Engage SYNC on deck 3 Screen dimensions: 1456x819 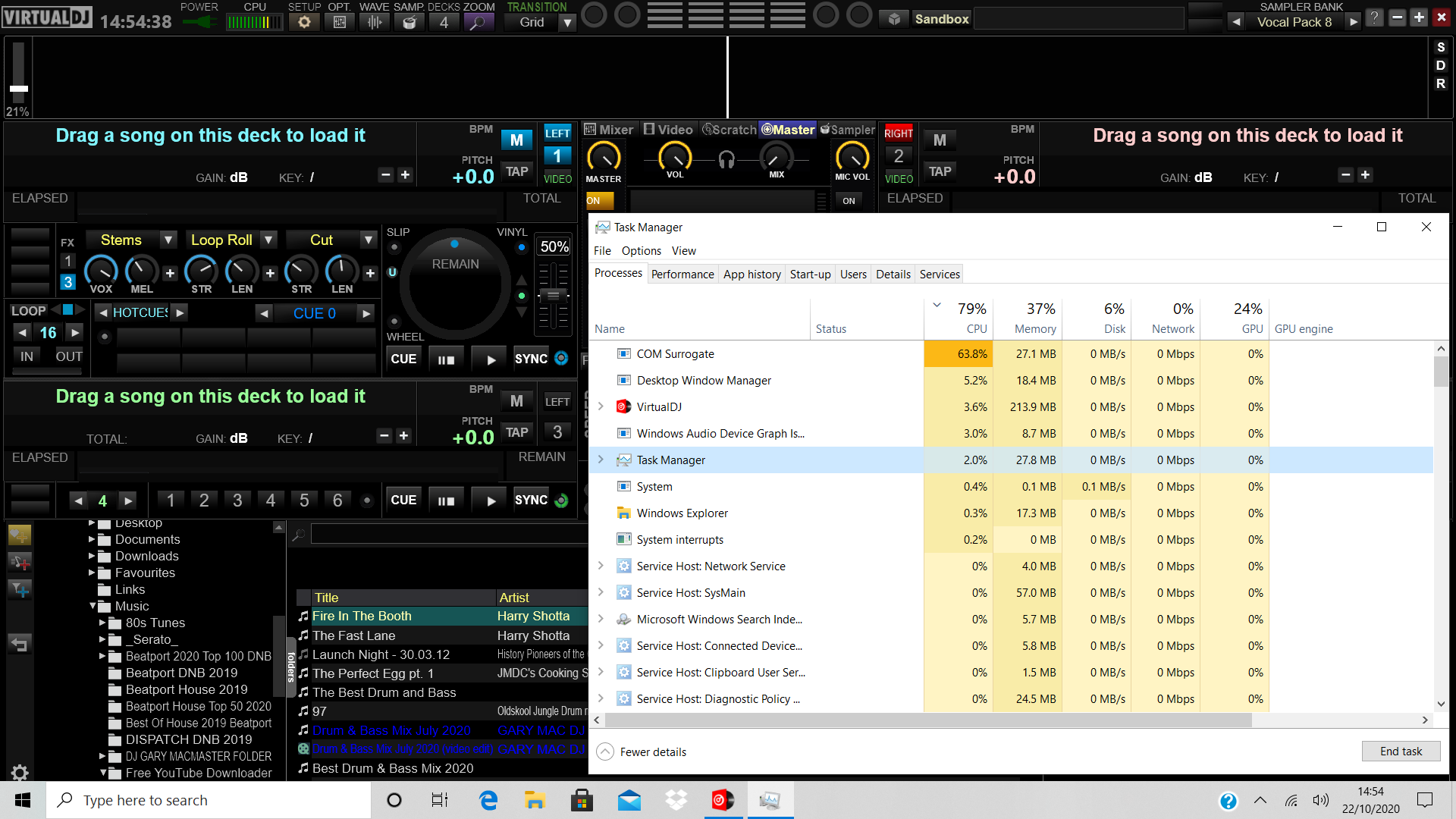tap(531, 500)
